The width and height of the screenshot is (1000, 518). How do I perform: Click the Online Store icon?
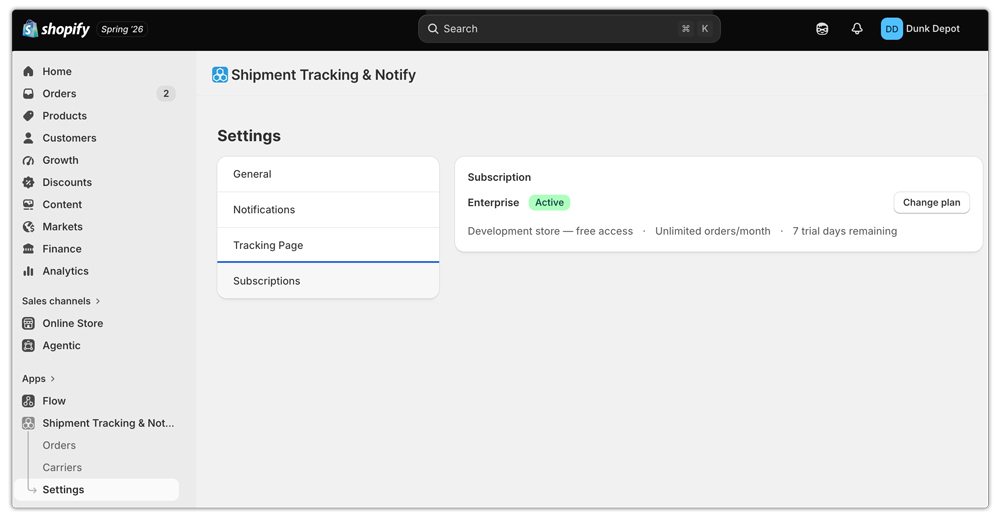pyautogui.click(x=28, y=323)
